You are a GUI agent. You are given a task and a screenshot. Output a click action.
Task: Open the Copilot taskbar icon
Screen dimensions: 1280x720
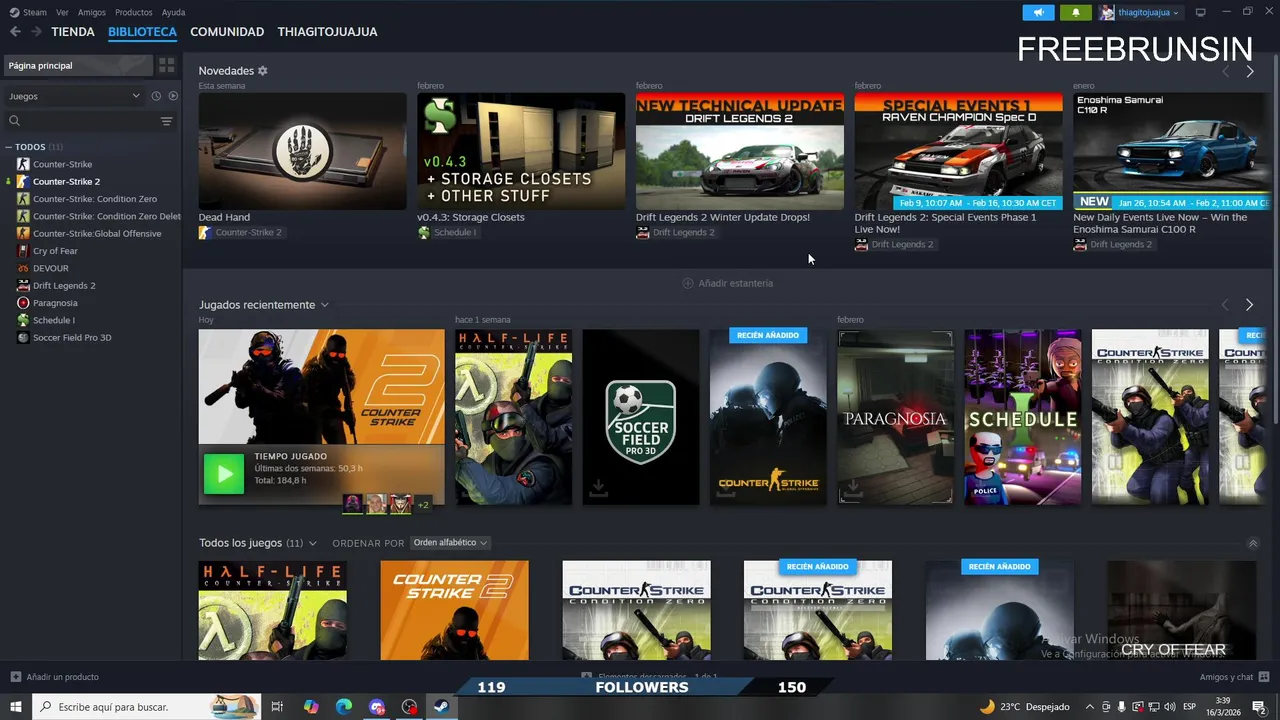click(311, 707)
